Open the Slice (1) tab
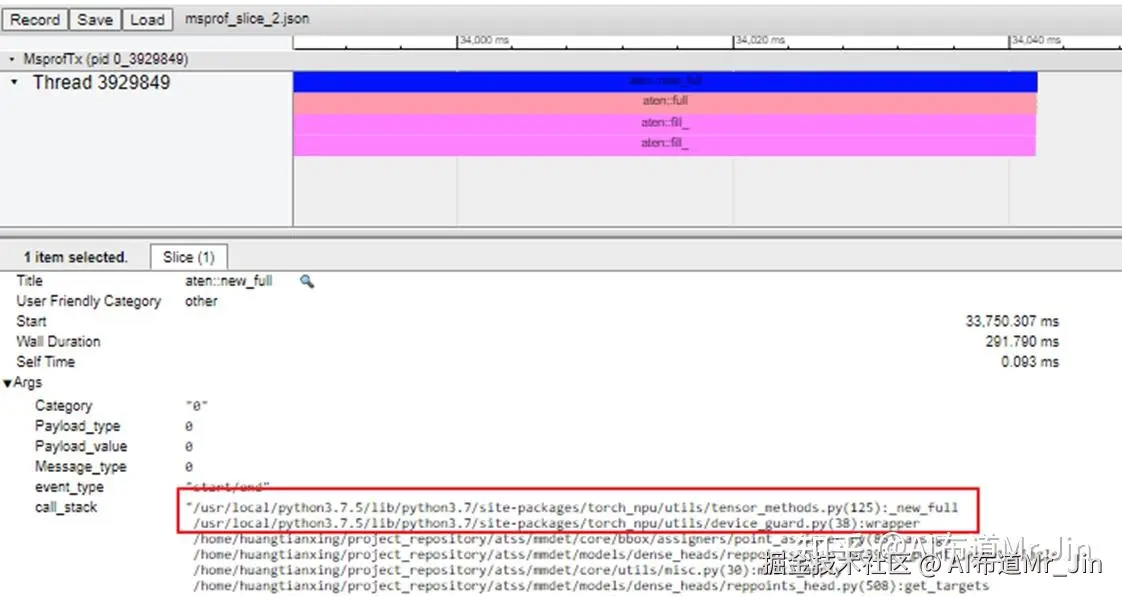The height and width of the screenshot is (596, 1122). click(189, 257)
